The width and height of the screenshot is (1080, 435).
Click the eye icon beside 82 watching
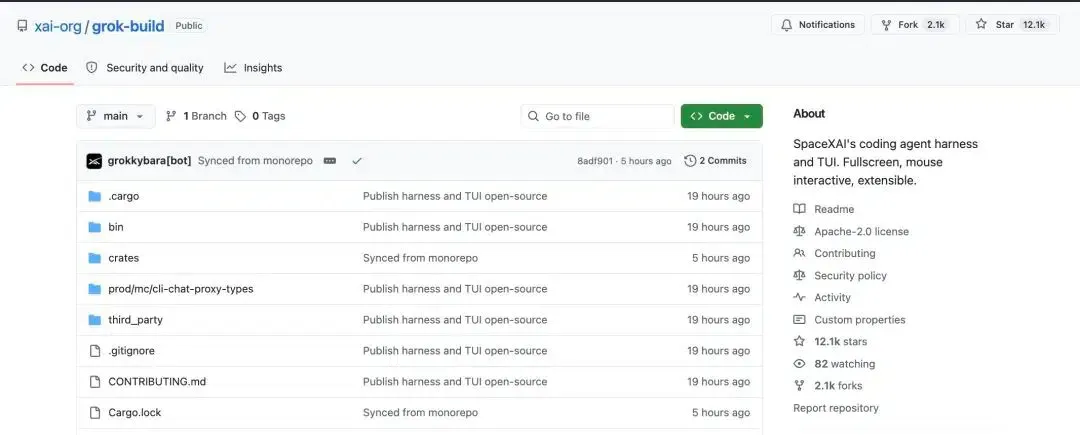tap(799, 363)
